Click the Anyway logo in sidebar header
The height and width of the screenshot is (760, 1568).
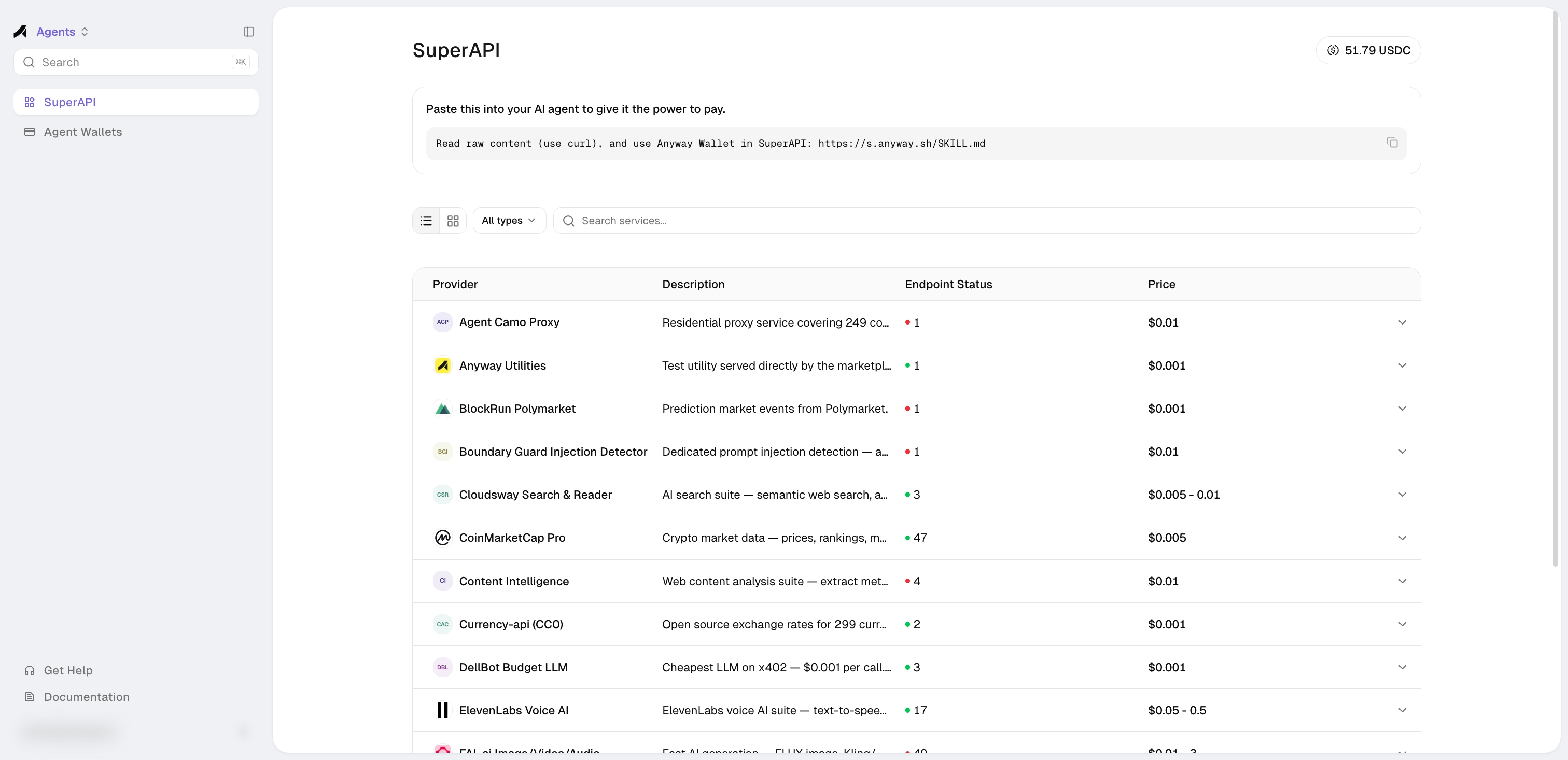(20, 32)
